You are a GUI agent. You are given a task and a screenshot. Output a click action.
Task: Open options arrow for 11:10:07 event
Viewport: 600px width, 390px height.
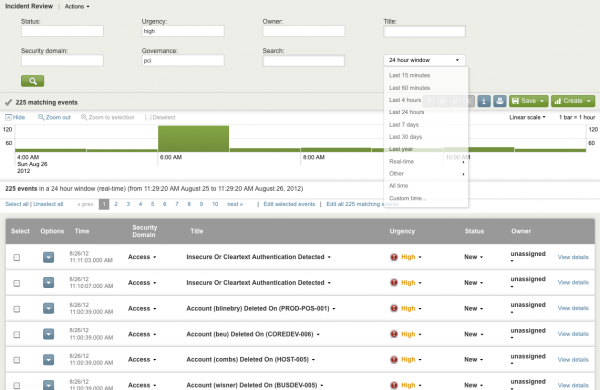[48, 283]
